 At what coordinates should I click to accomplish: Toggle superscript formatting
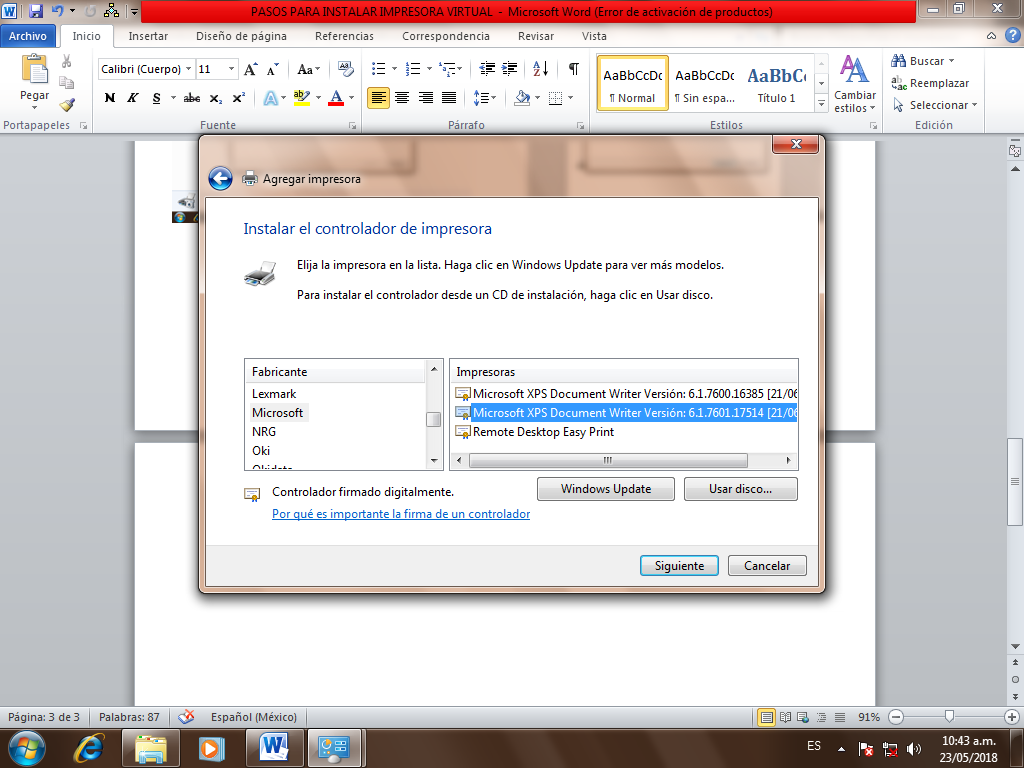click(x=239, y=98)
